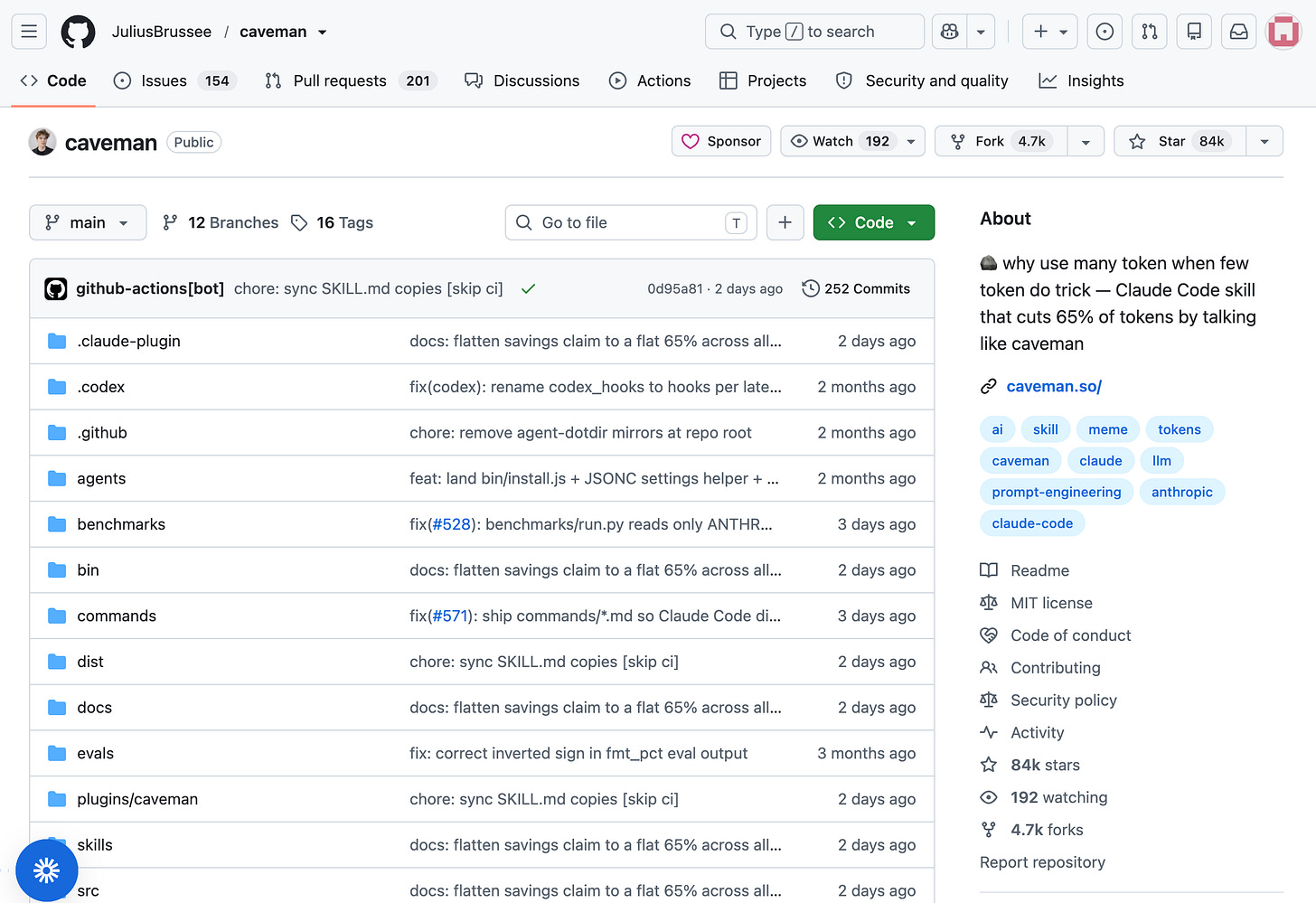This screenshot has width=1316, height=903.
Task: Click the tags icon beside 16 Tags
Action: [x=299, y=222]
